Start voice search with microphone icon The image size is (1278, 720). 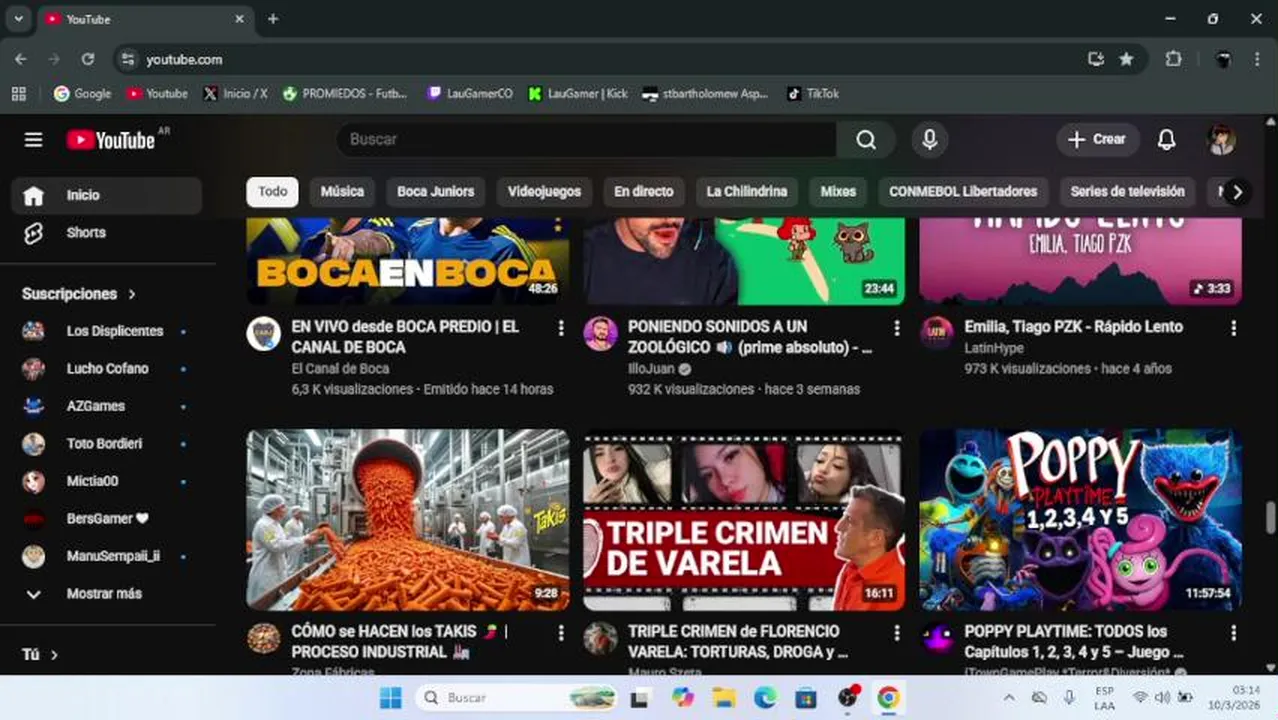pos(930,140)
